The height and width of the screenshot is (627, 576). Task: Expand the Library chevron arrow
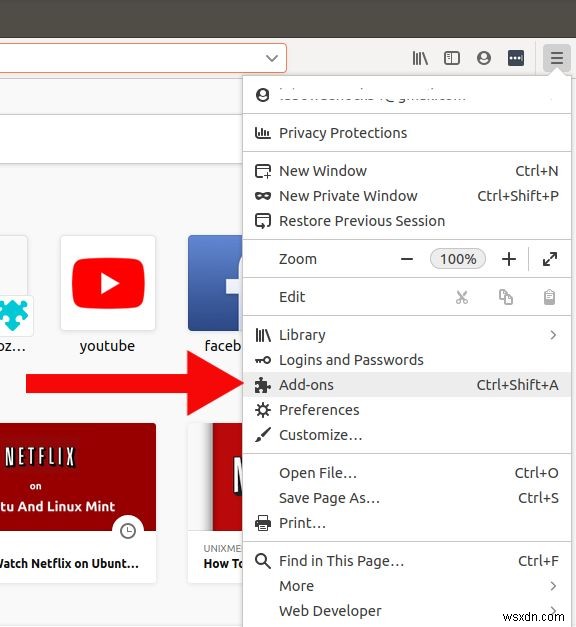[x=553, y=335]
